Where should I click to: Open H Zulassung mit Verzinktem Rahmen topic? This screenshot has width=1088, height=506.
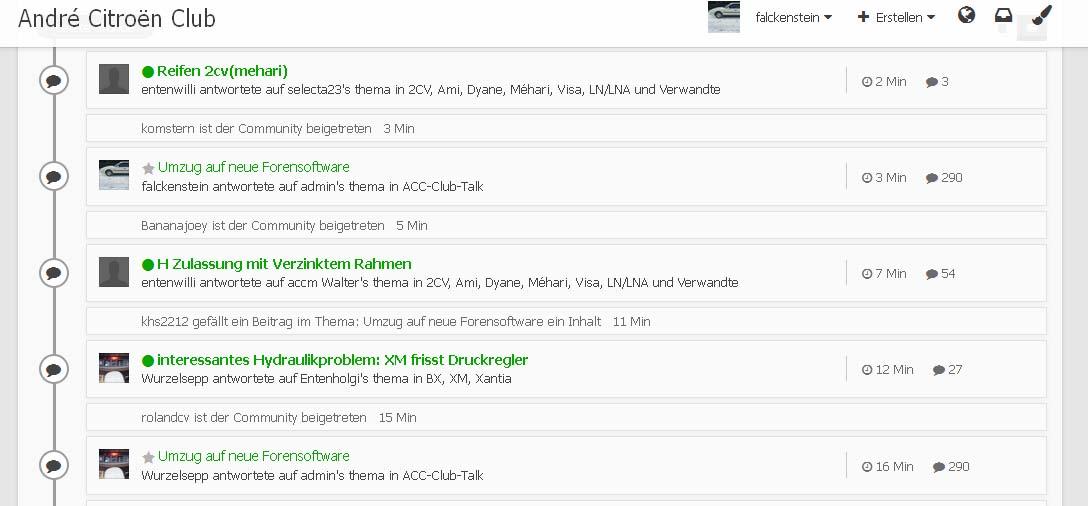[284, 264]
